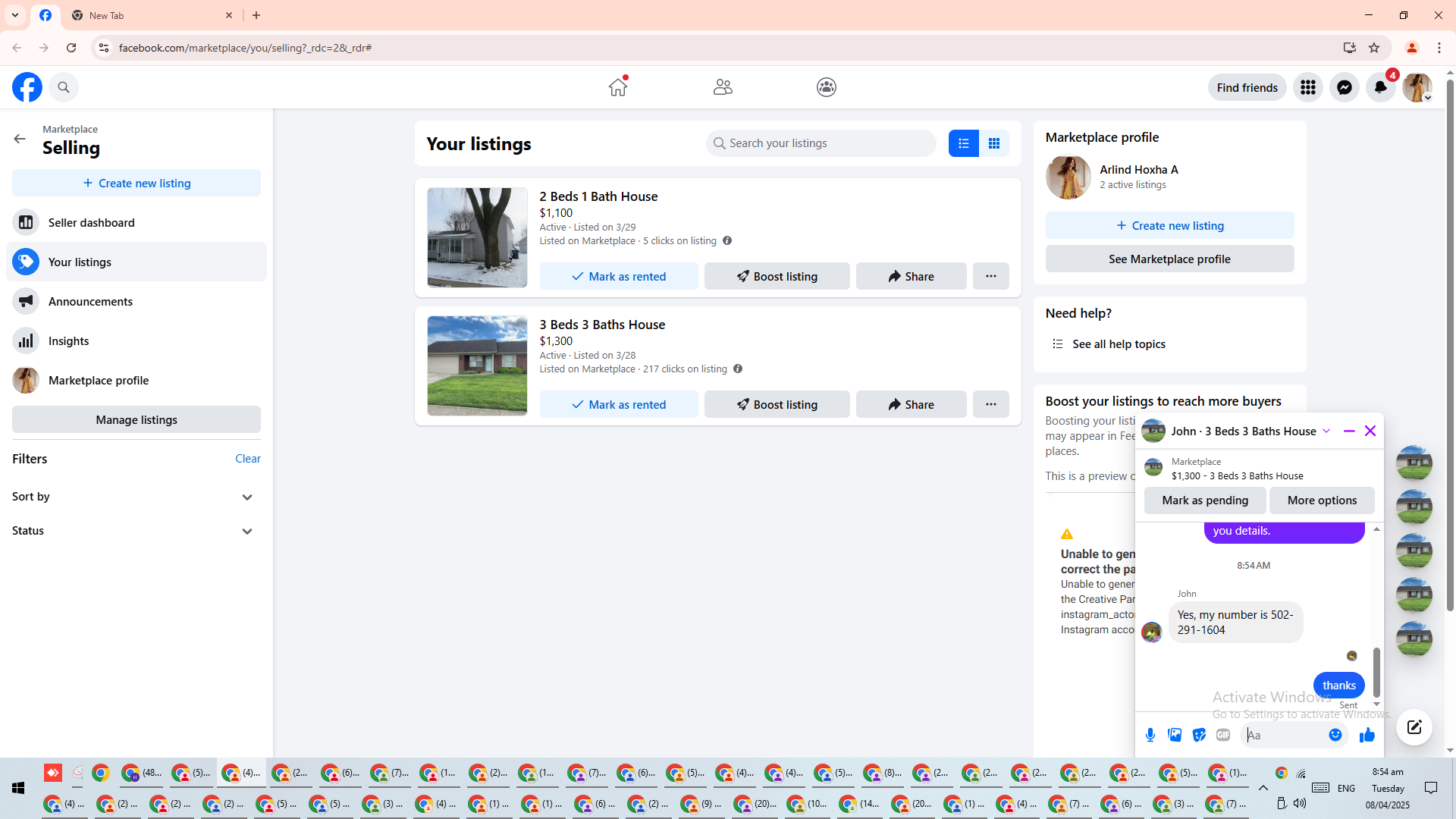
Task: Open Messenger from the top bar
Action: tap(1344, 87)
